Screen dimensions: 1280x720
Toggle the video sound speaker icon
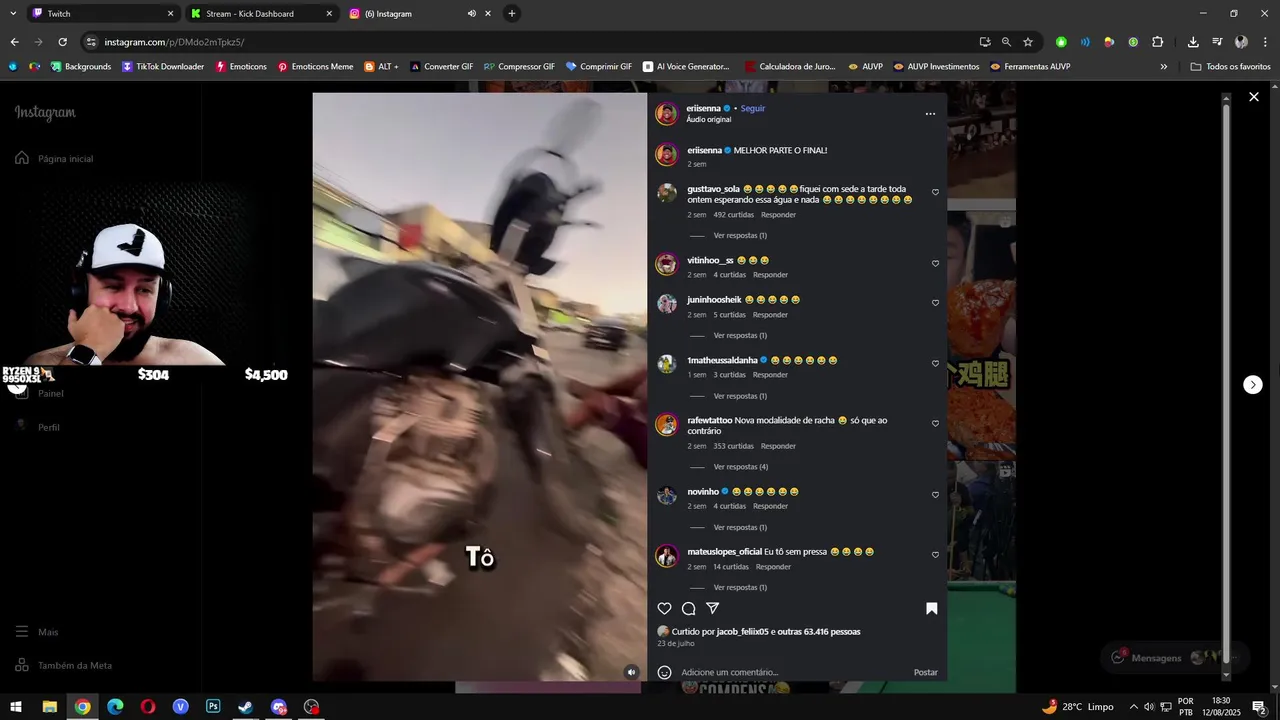(x=631, y=672)
